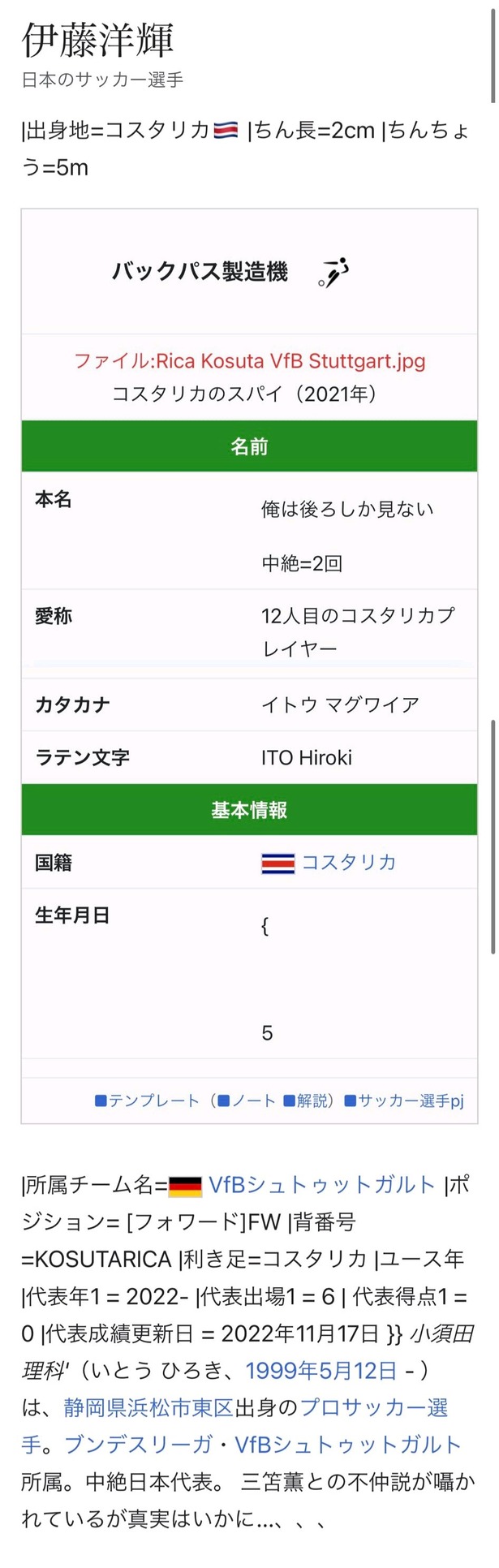Click the blue square icon before サッカー選手pj

point(351,1101)
